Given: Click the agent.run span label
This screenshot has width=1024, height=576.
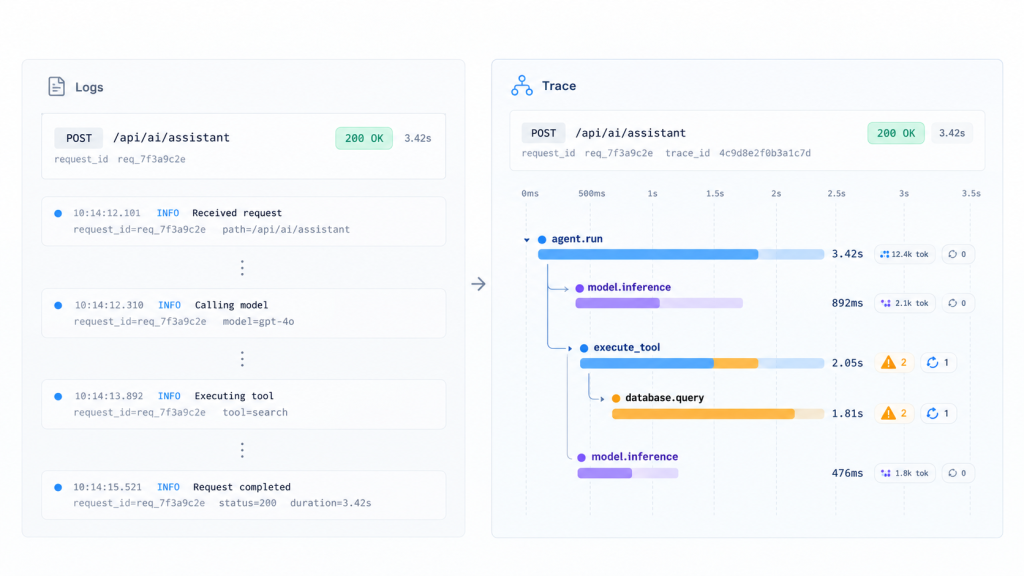Looking at the screenshot, I should coord(577,239).
